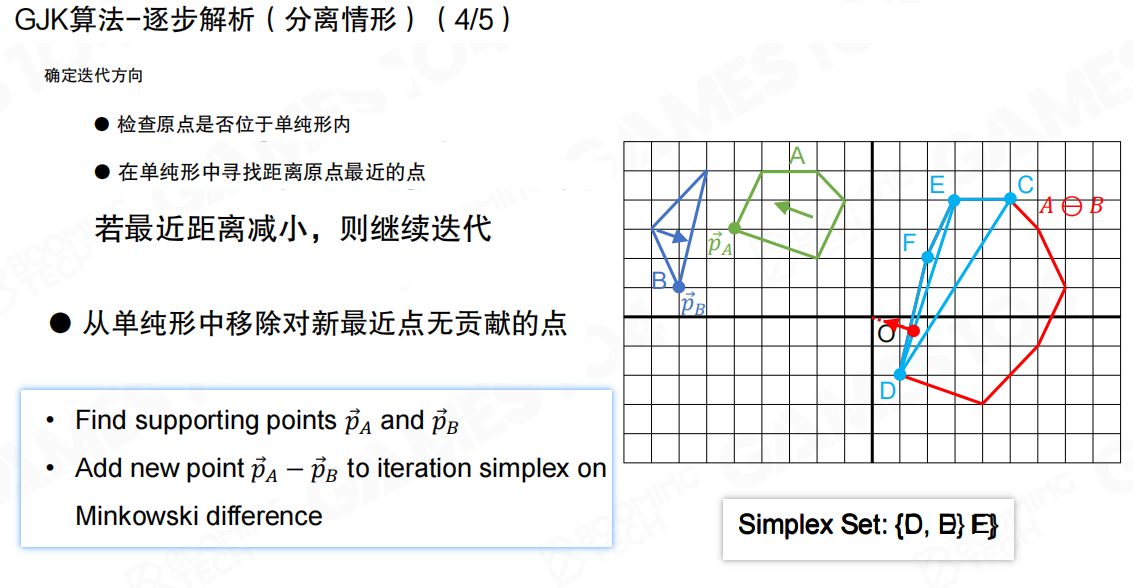Click the blue point labeled C
Image resolution: width=1133 pixels, height=588 pixels.
(1010, 199)
